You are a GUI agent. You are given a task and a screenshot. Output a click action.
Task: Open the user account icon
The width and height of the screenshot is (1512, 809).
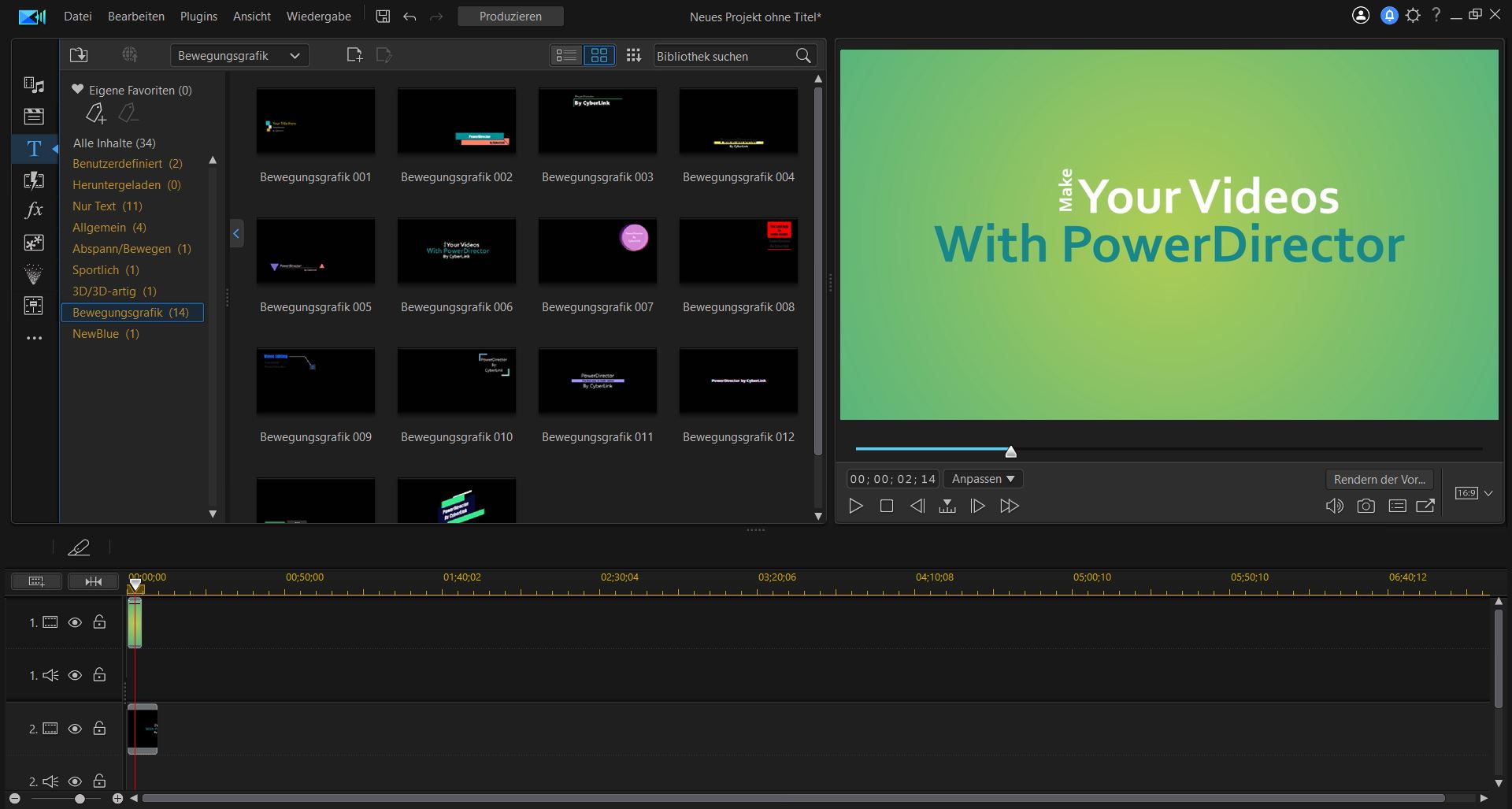click(1361, 16)
